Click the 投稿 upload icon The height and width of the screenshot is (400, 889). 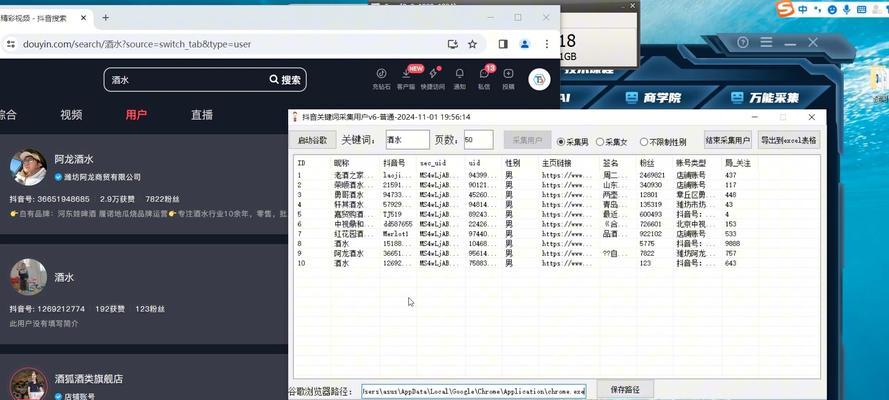click(509, 73)
